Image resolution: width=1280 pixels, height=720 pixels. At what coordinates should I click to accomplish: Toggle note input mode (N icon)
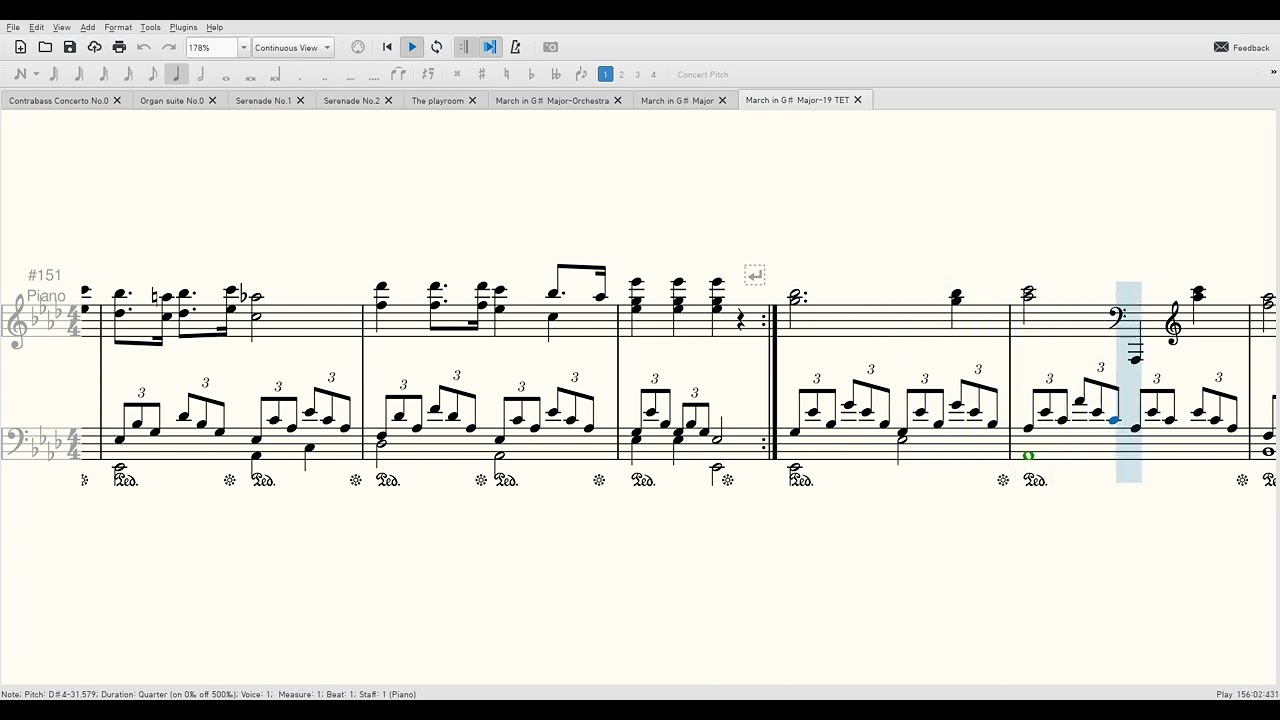(x=20, y=74)
